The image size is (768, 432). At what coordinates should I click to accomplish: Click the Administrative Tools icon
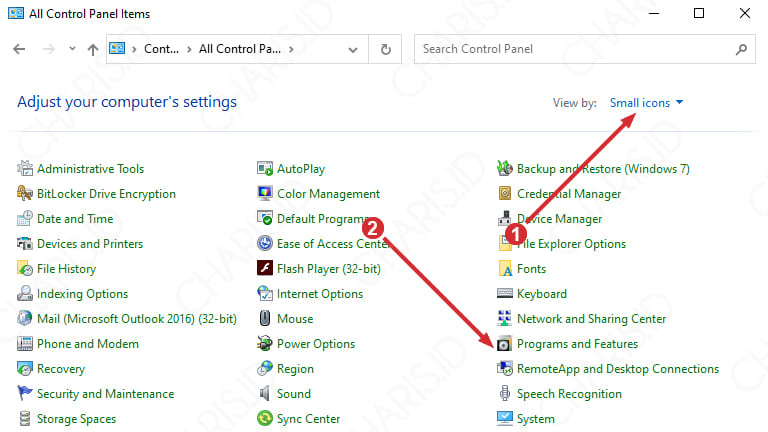tap(25, 168)
